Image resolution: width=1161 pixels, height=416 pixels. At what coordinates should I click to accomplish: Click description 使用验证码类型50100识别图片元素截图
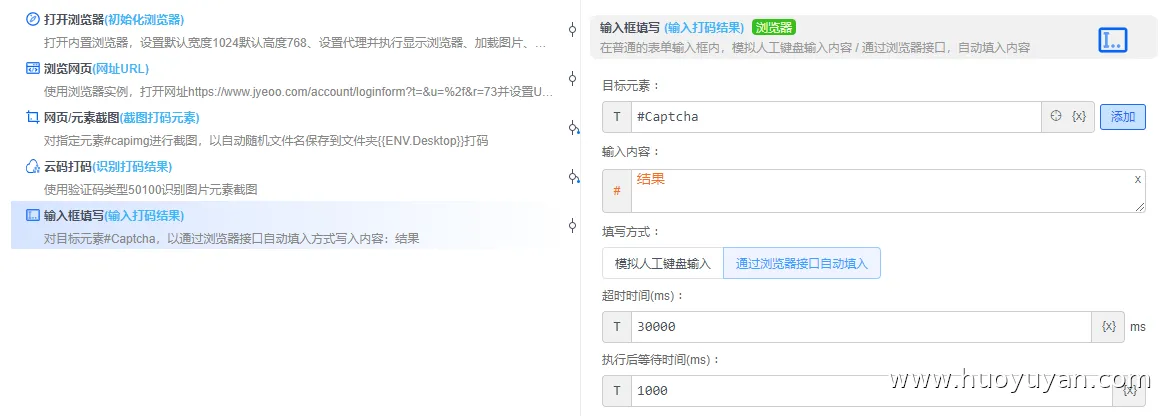(x=150, y=190)
